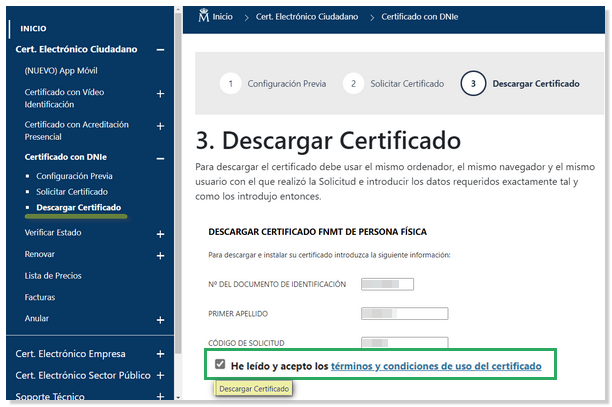Expand the Renovar menu
The height and width of the screenshot is (407, 612).
[x=160, y=255]
